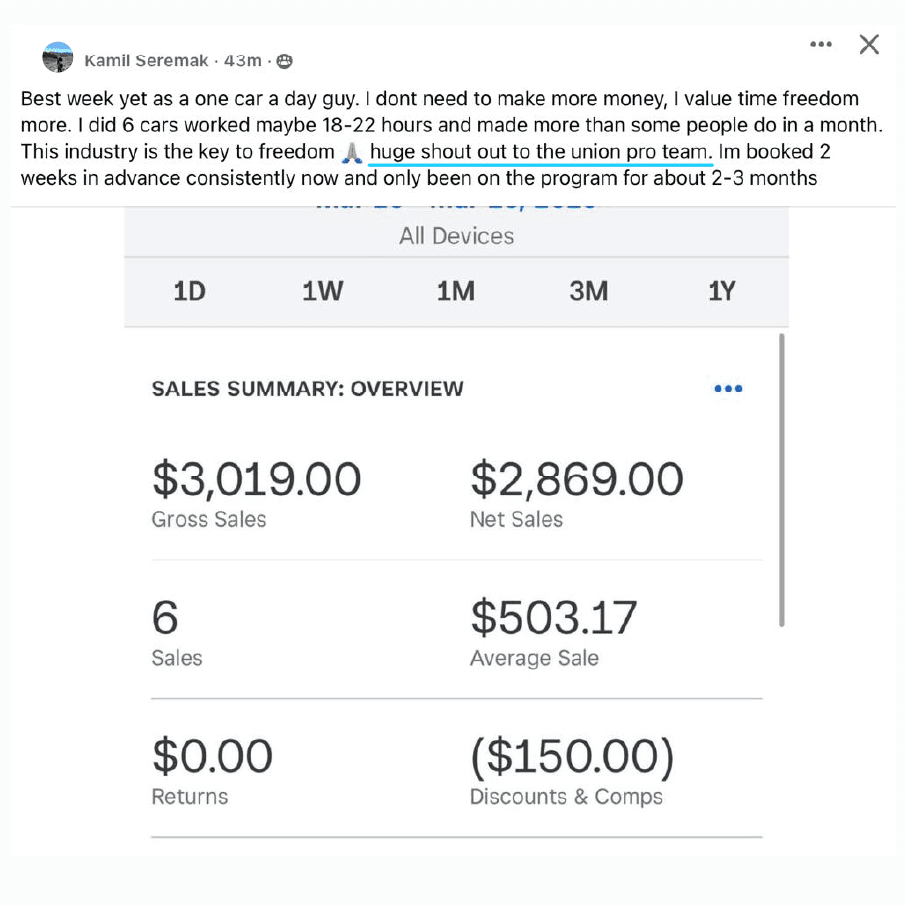Open the post options three-dot menu

[820, 44]
